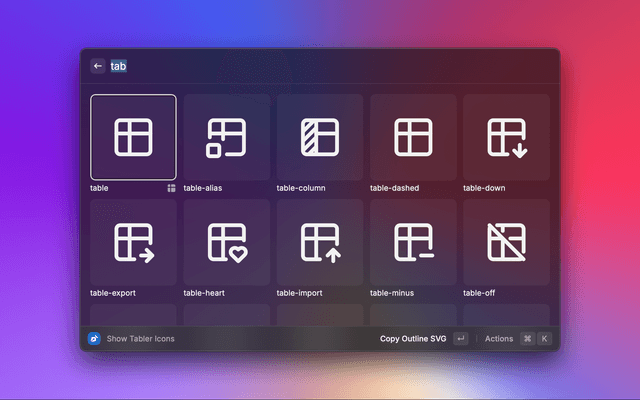Screen dimensions: 640x400
Task: Go back using the left arrow button
Action: [x=98, y=66]
